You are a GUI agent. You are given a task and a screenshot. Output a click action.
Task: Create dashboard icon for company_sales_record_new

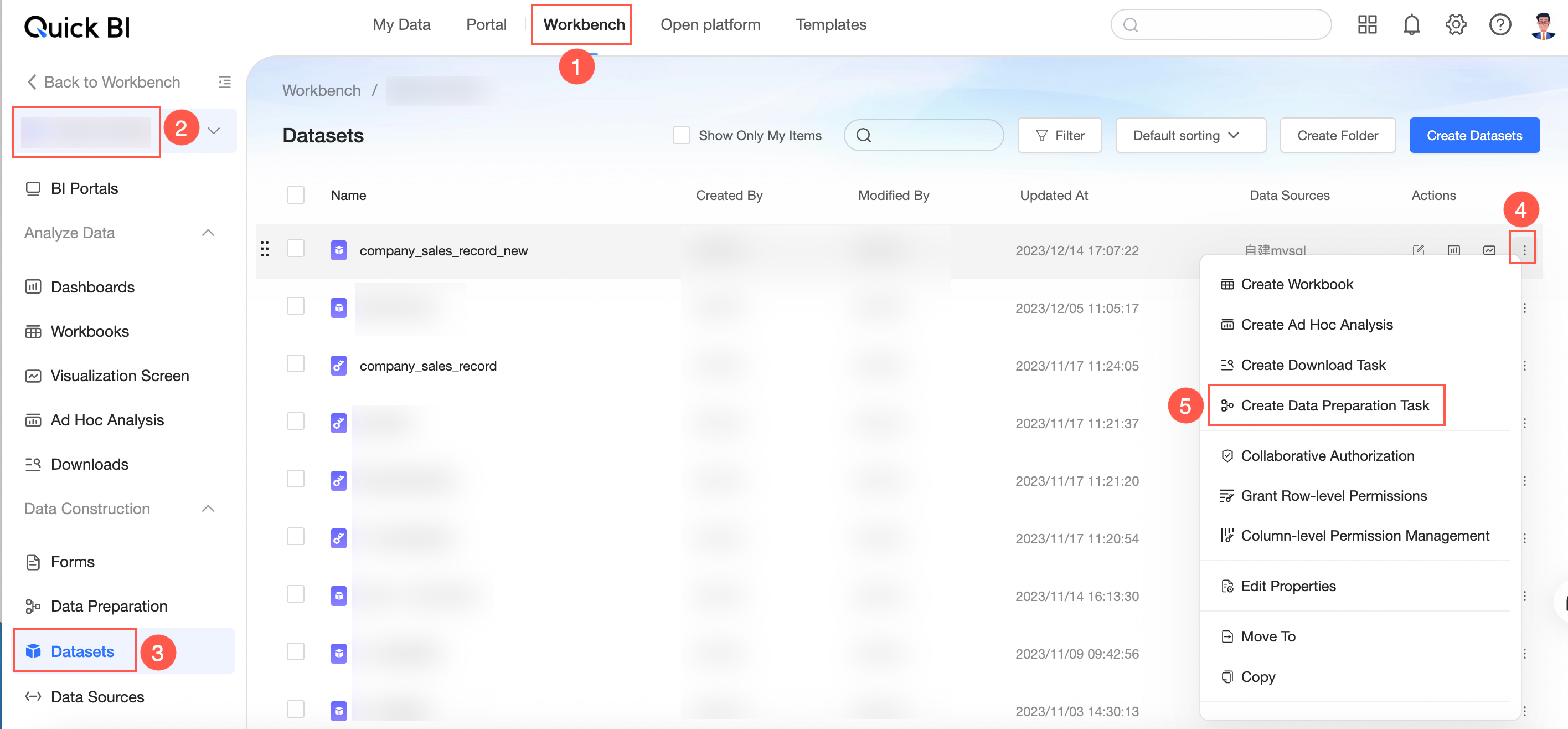click(1453, 250)
